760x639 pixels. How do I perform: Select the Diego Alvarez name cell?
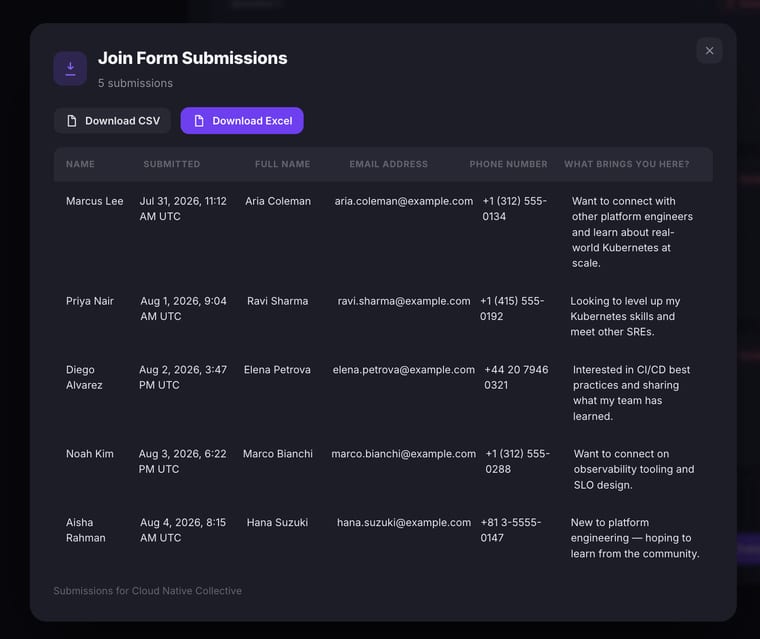click(84, 377)
